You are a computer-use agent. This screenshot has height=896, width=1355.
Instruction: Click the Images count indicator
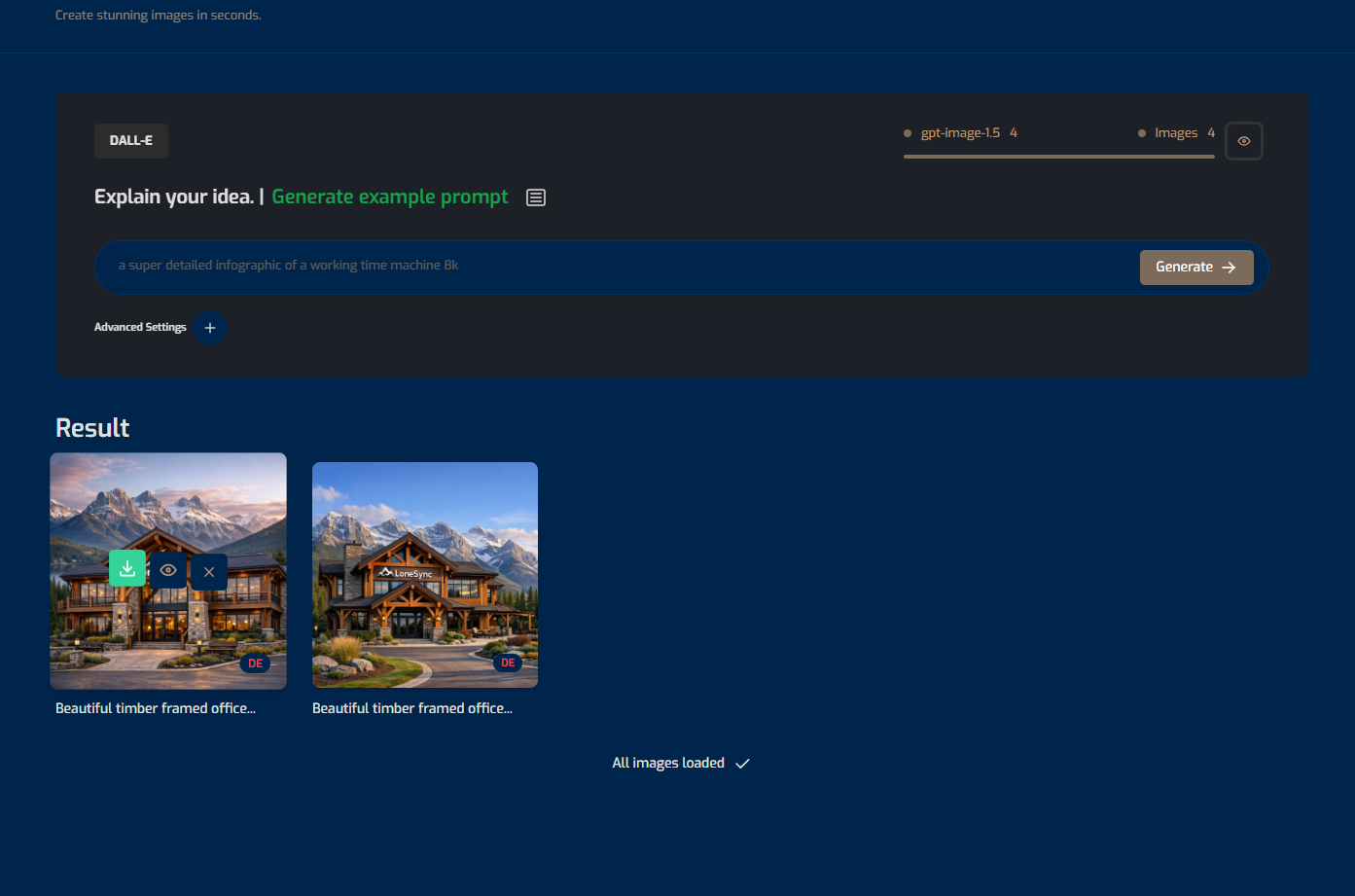1177,133
